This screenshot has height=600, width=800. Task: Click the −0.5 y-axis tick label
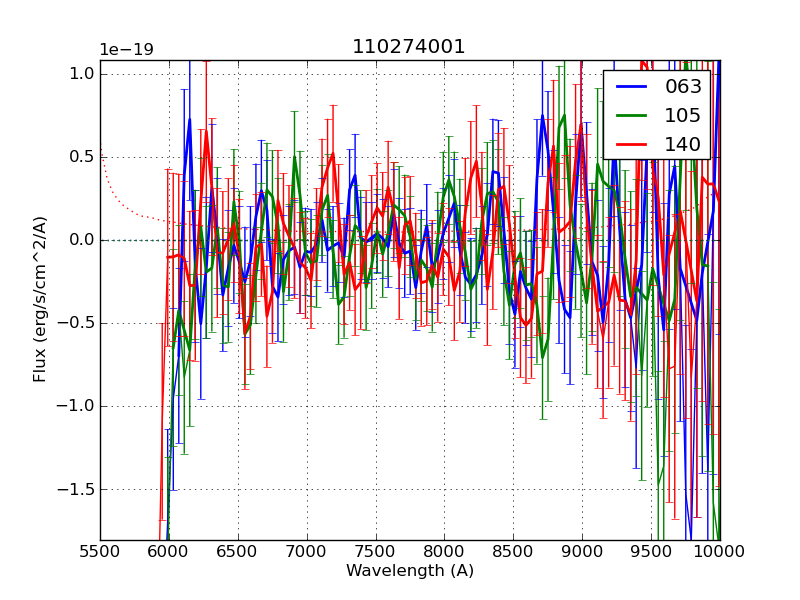click(x=77, y=323)
